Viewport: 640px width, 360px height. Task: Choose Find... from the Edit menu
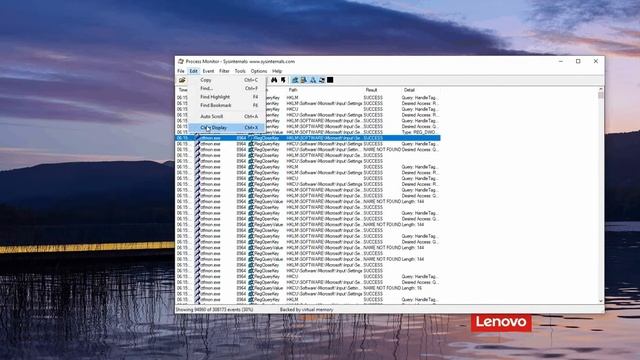coord(227,88)
